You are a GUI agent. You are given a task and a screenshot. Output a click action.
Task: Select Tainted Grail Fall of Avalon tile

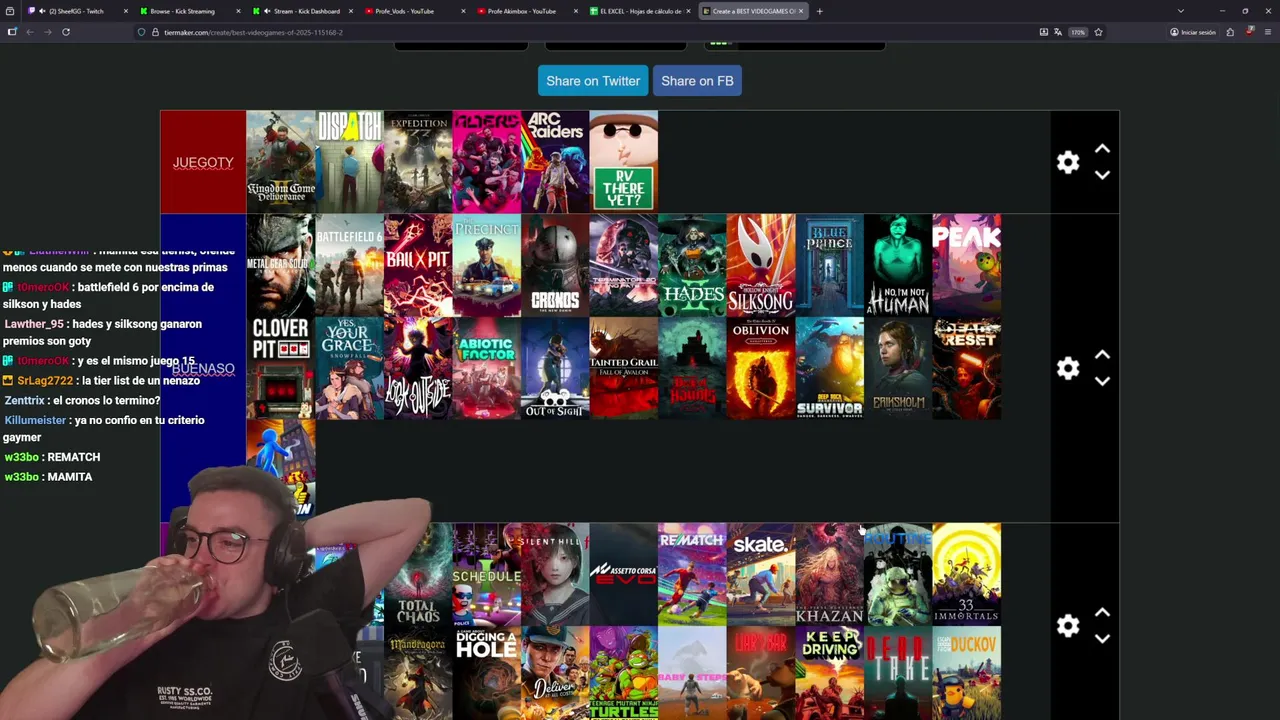624,368
